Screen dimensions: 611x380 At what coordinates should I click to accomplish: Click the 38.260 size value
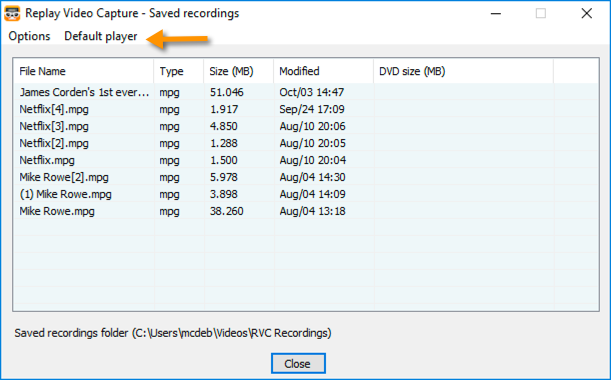pyautogui.click(x=226, y=211)
